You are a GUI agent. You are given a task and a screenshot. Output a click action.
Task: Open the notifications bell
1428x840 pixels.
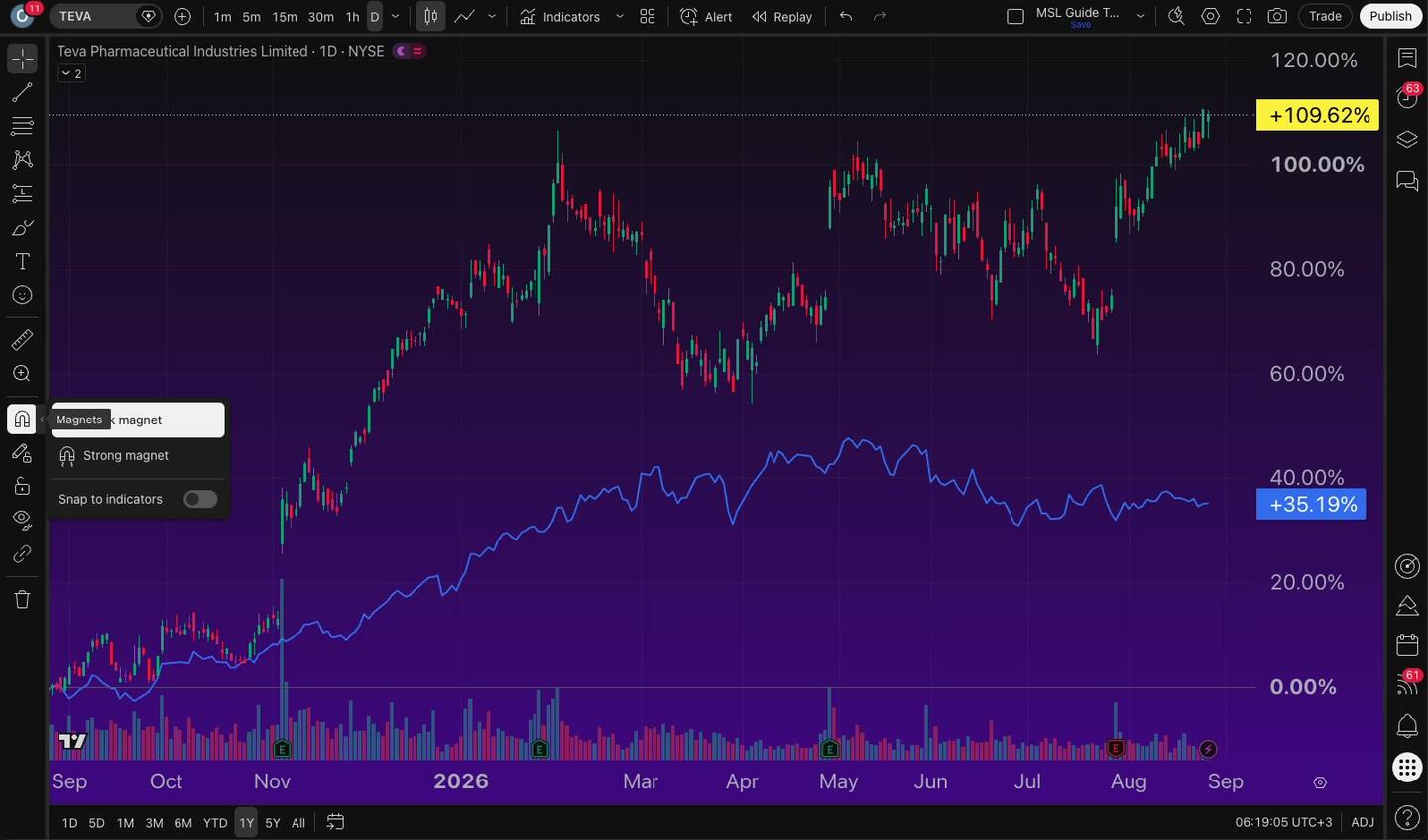[1407, 726]
